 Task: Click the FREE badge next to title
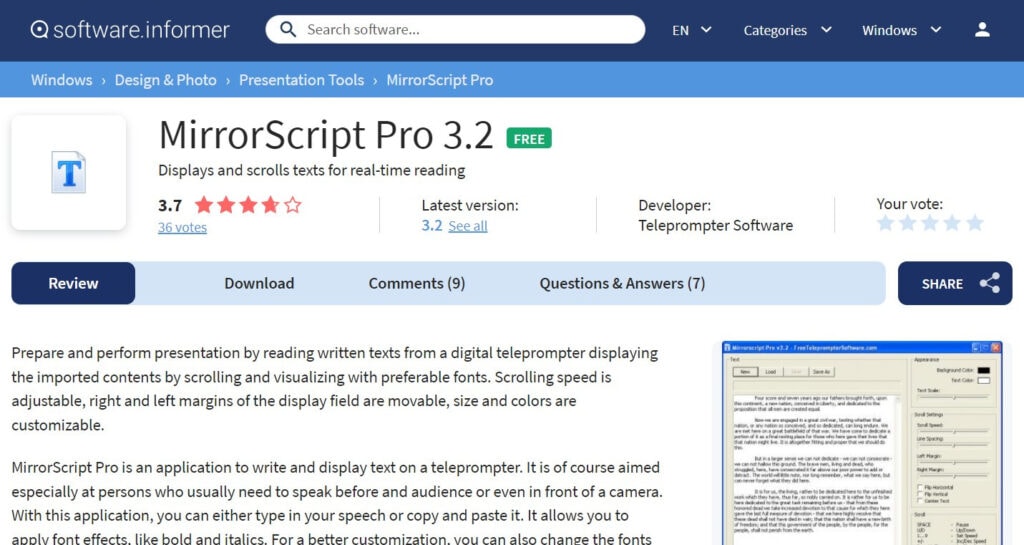529,138
